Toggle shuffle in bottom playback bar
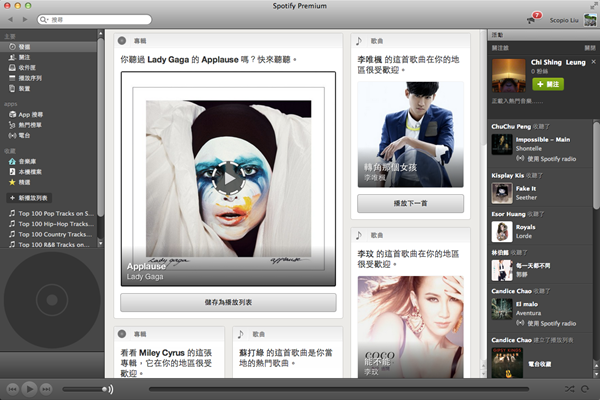This screenshot has height=400, width=600. tap(569, 388)
